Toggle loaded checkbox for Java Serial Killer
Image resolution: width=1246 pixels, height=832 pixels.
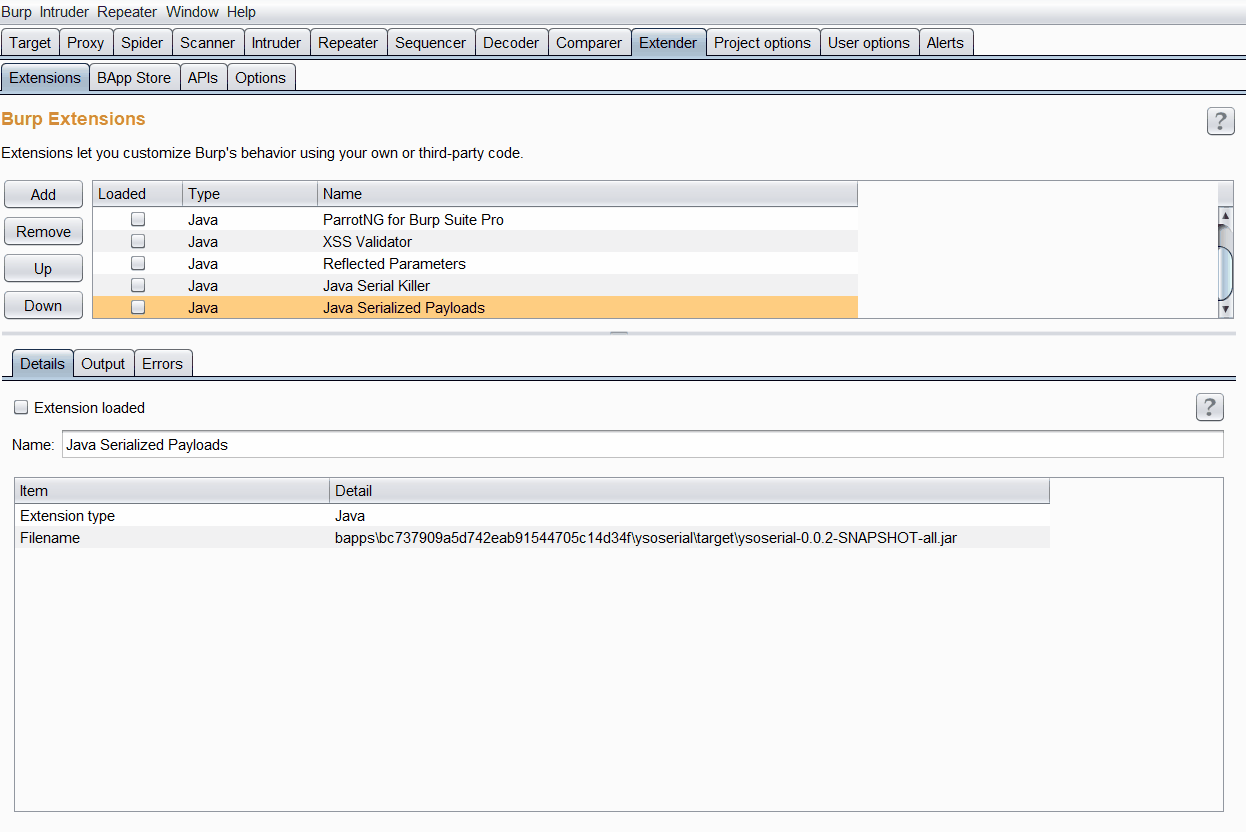[138, 285]
